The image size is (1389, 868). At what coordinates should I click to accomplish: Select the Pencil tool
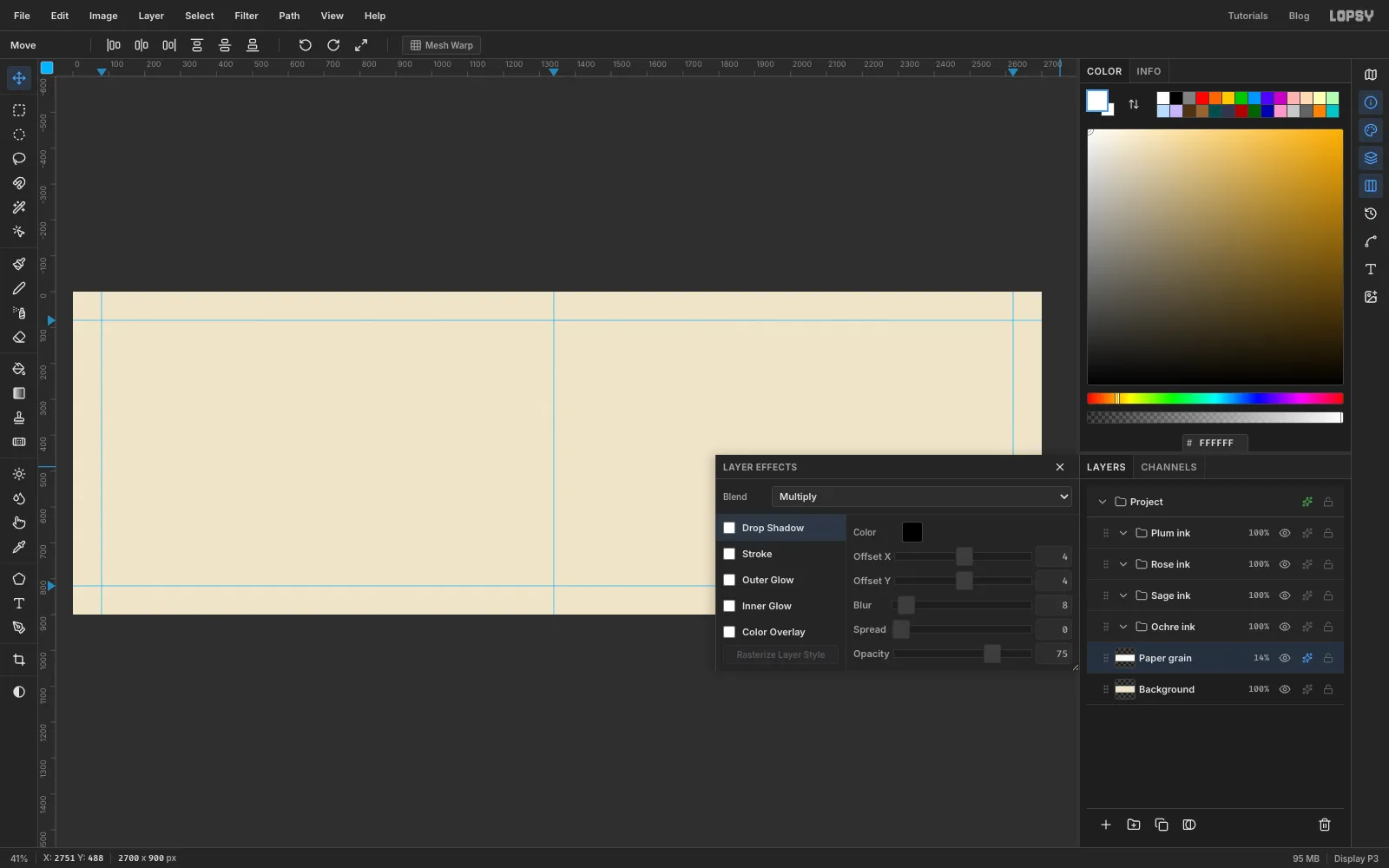[x=19, y=288]
